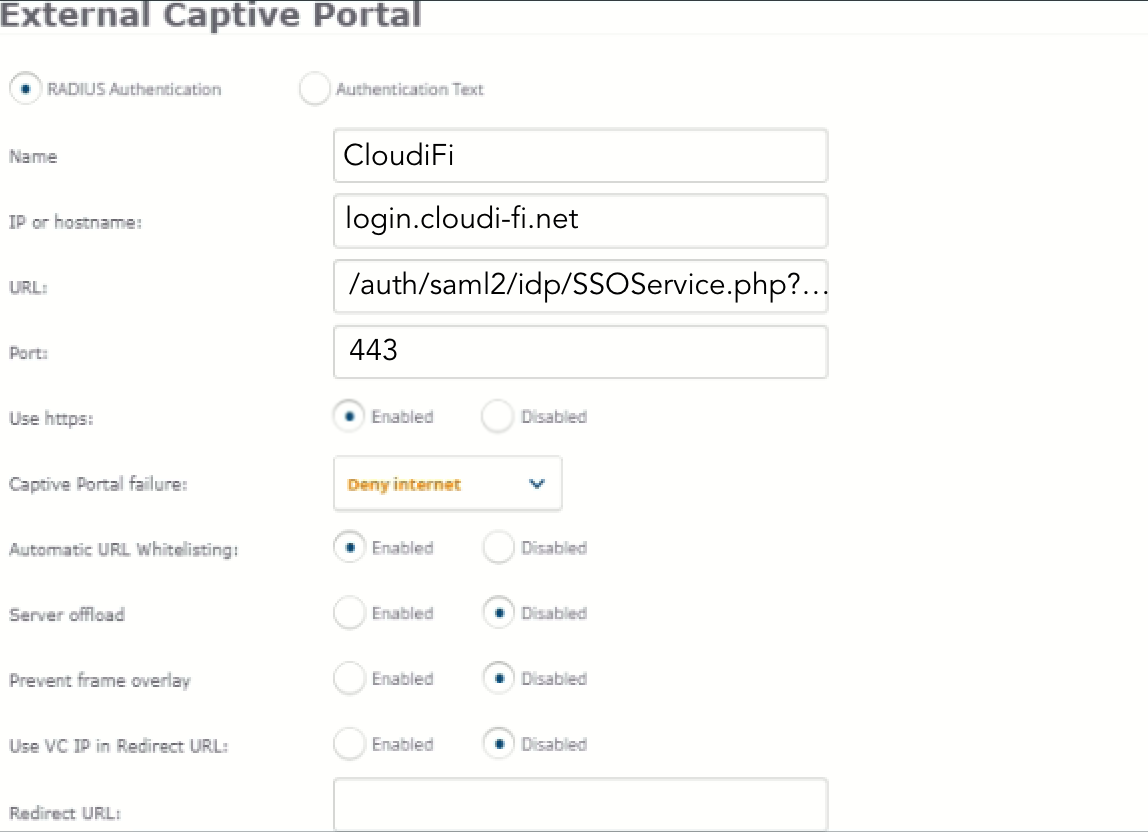Enable Use VC IP in Redirect URL
The width and height of the screenshot is (1148, 832).
pos(348,744)
